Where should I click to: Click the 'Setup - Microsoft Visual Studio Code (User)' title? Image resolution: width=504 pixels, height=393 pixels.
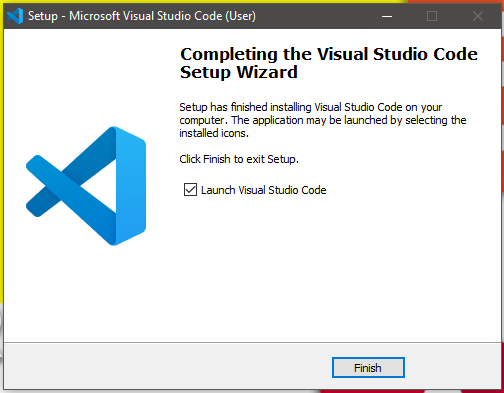click(142, 16)
